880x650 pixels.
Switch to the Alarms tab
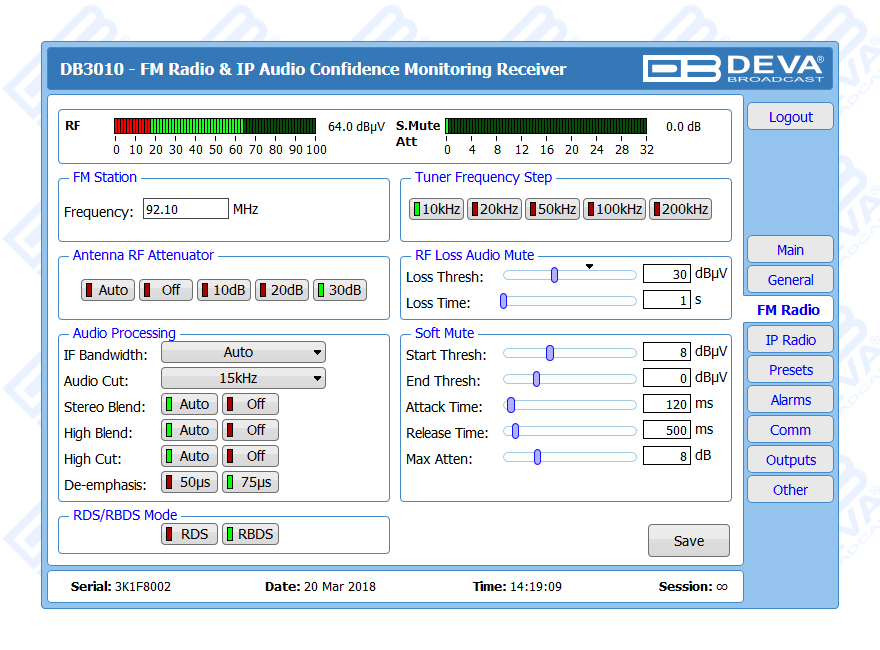coord(790,400)
